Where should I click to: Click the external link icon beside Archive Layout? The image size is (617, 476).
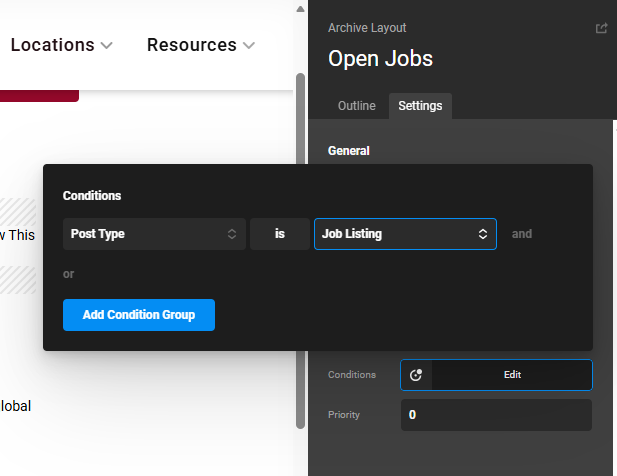click(601, 28)
